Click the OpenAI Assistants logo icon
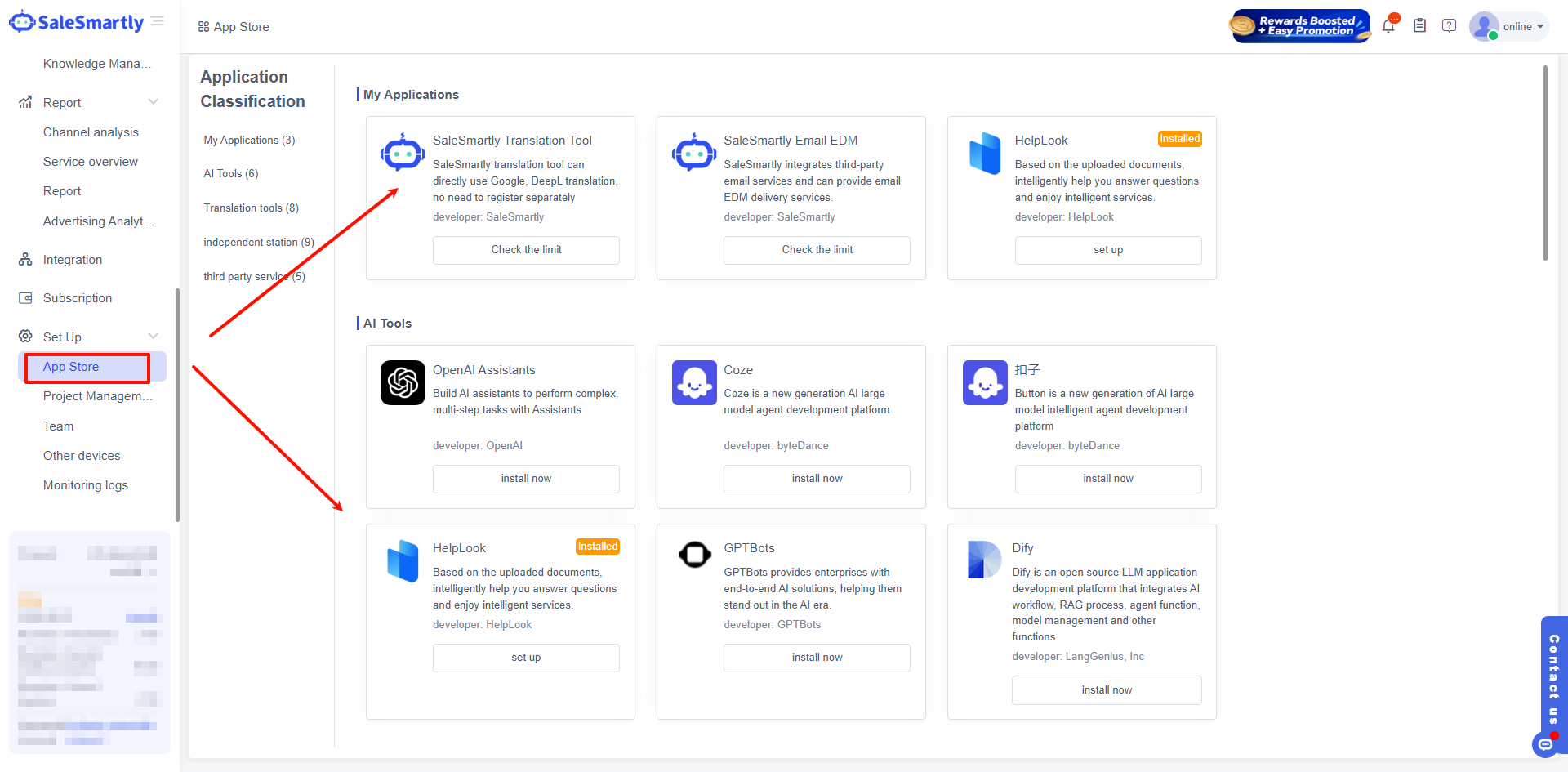 click(x=403, y=382)
